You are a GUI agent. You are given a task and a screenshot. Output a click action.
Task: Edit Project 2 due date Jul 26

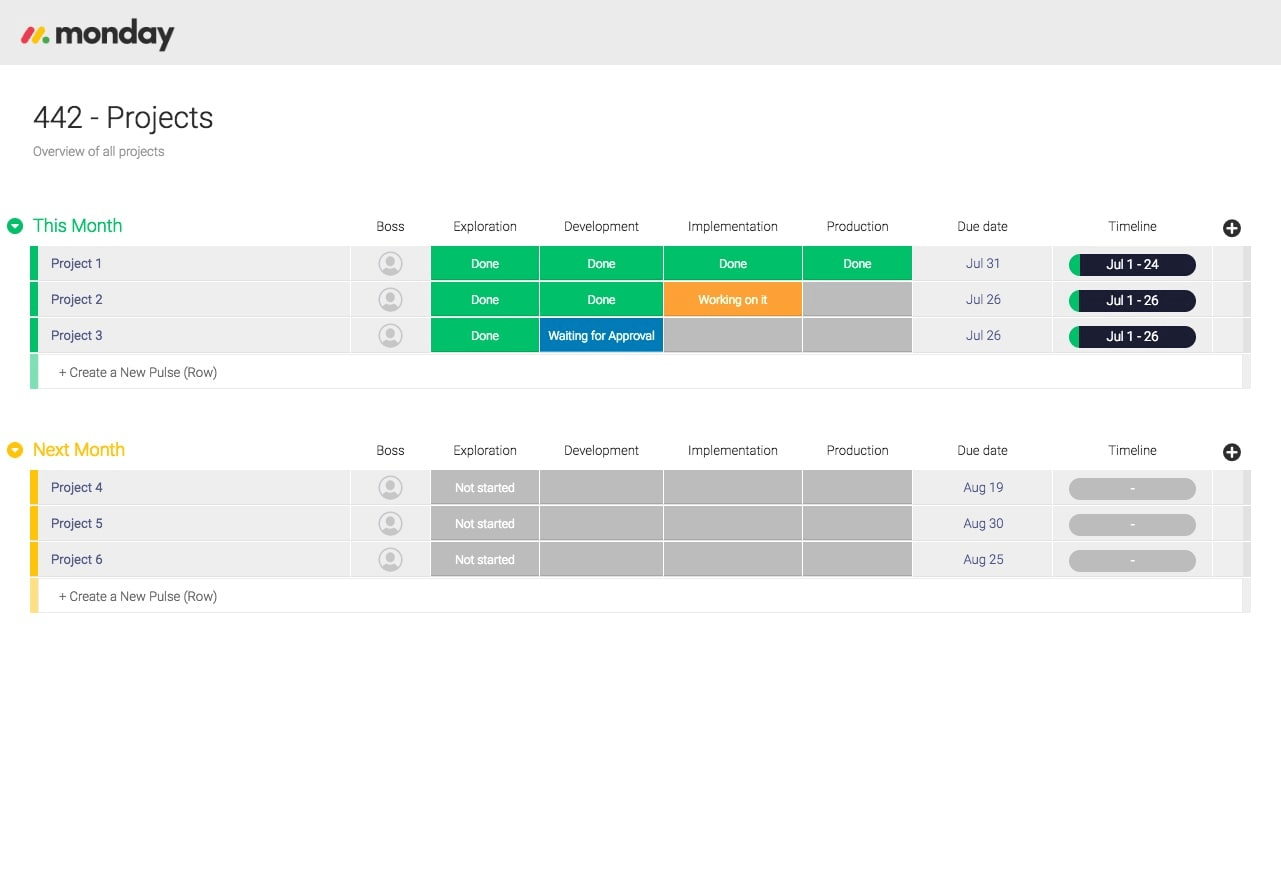983,300
